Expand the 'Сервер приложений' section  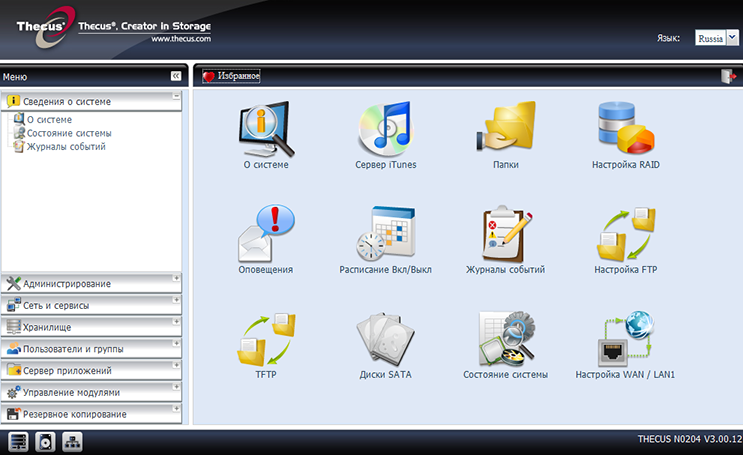tap(176, 365)
